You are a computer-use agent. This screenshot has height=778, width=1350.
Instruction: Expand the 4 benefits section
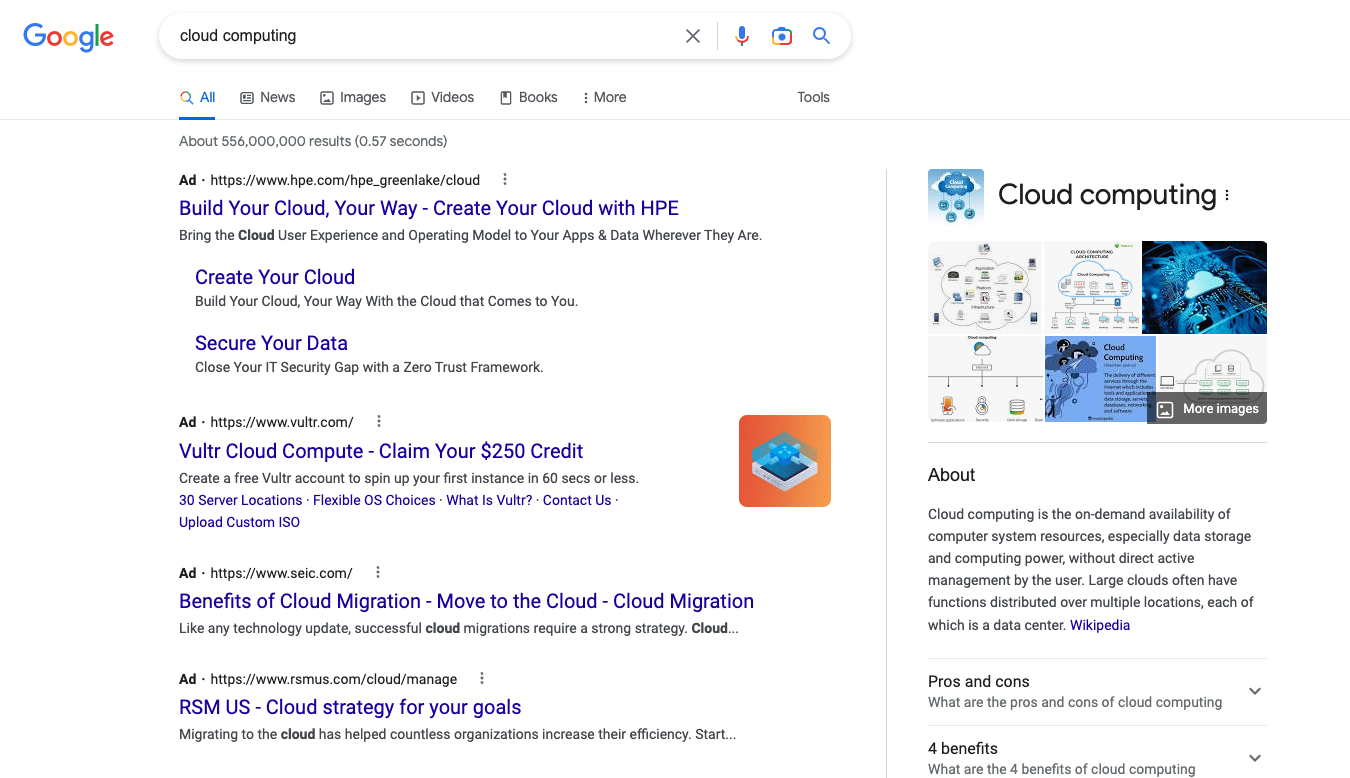(x=1254, y=757)
